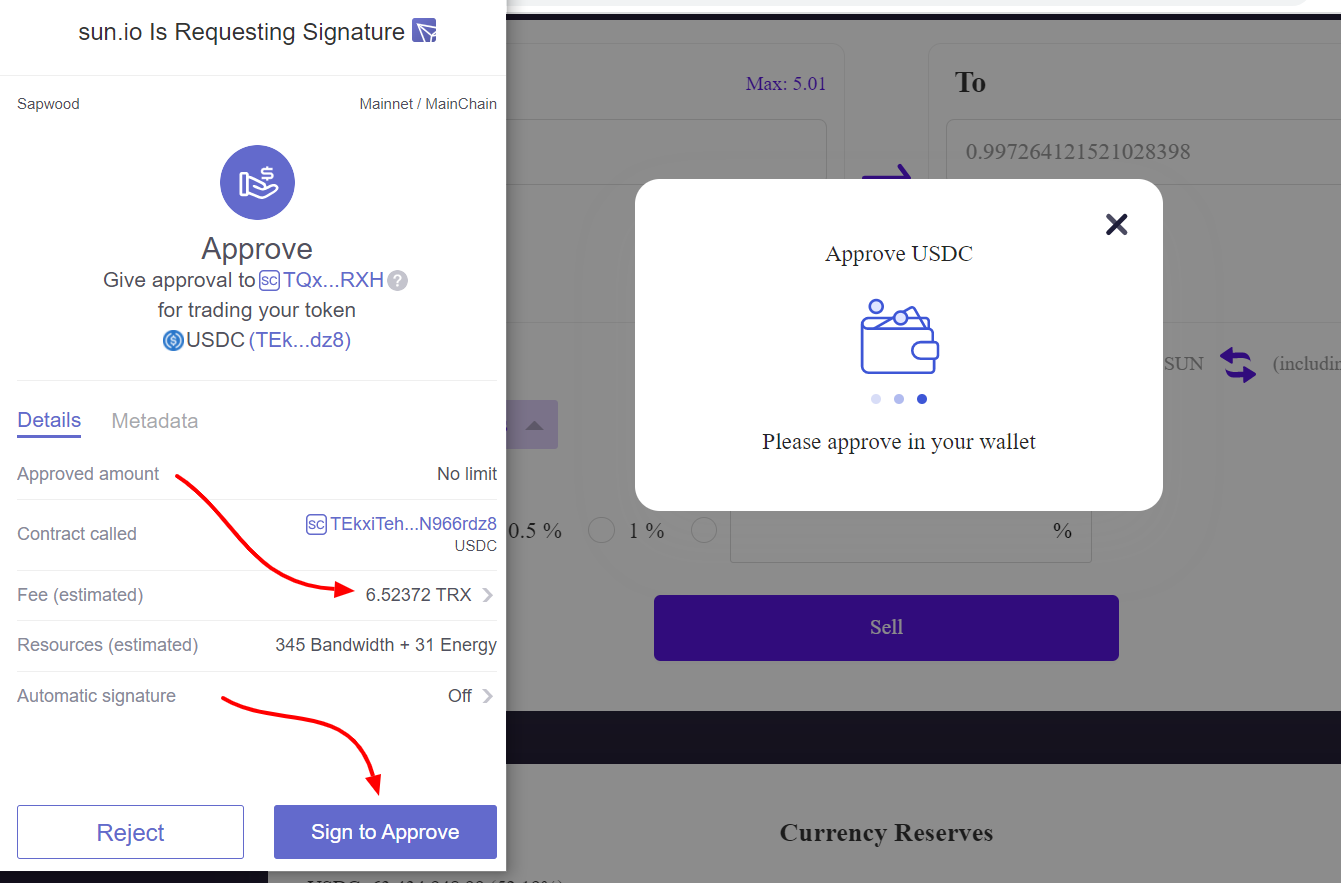Click the Sapwood account name
Screen dimensions: 1341x883
tap(48, 104)
